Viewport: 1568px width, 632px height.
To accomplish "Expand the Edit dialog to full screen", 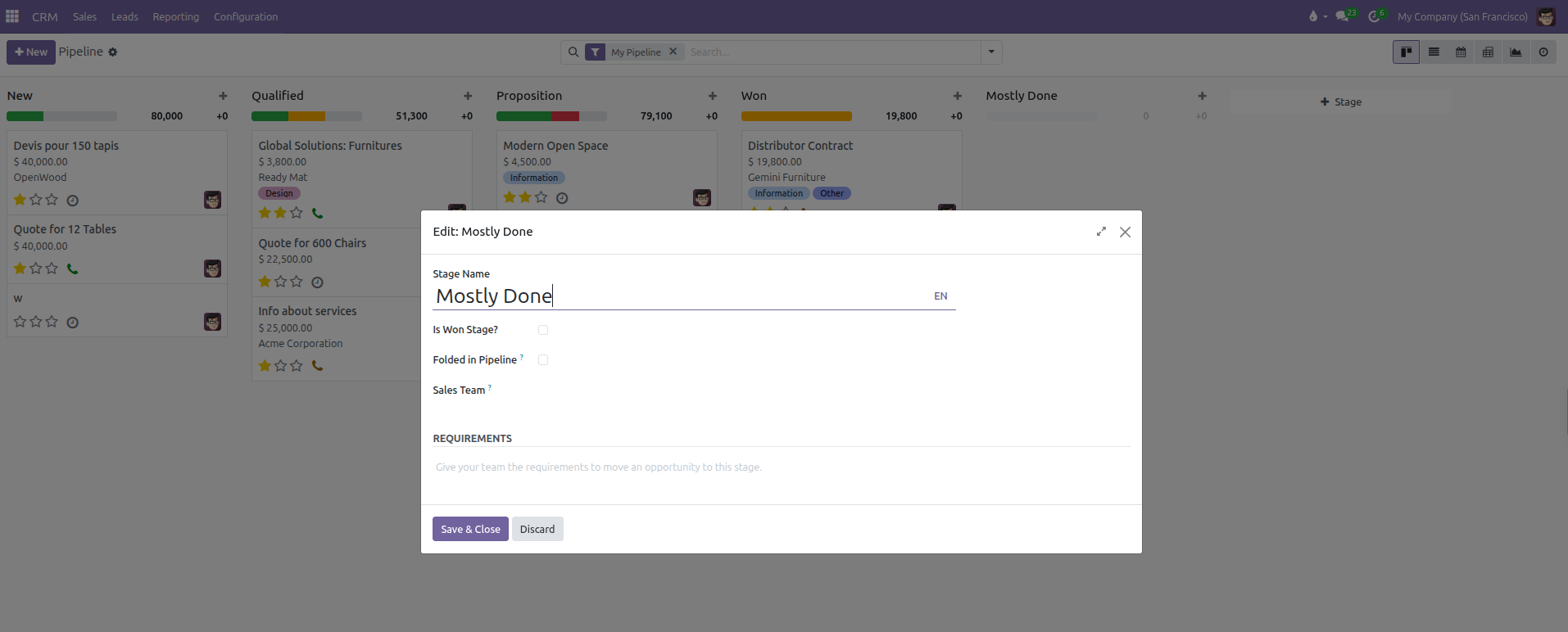I will [1101, 232].
